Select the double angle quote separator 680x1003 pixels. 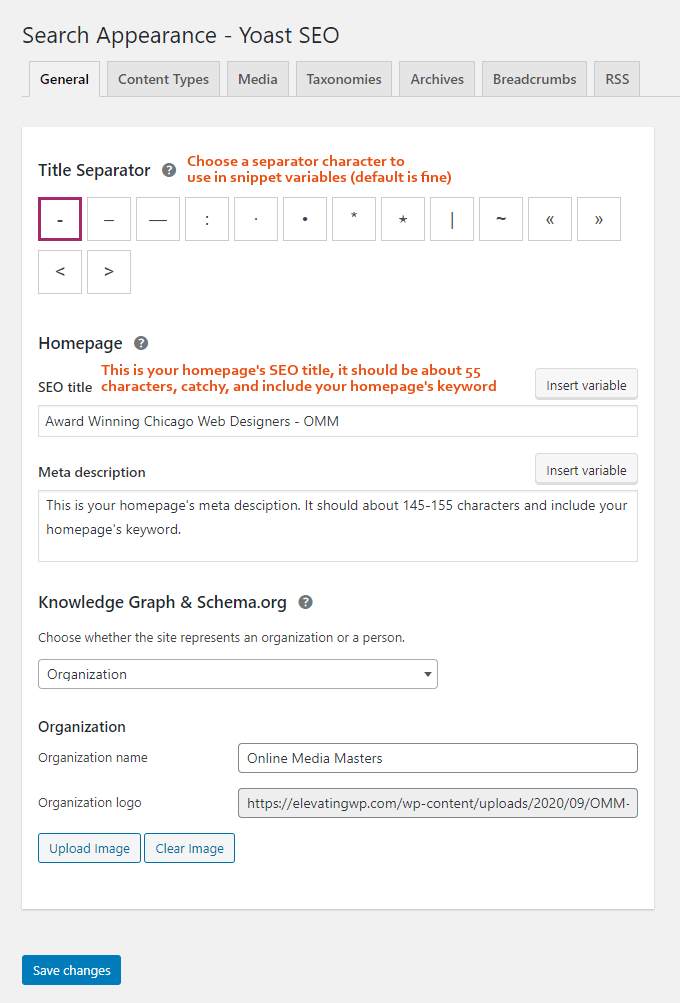coord(549,219)
